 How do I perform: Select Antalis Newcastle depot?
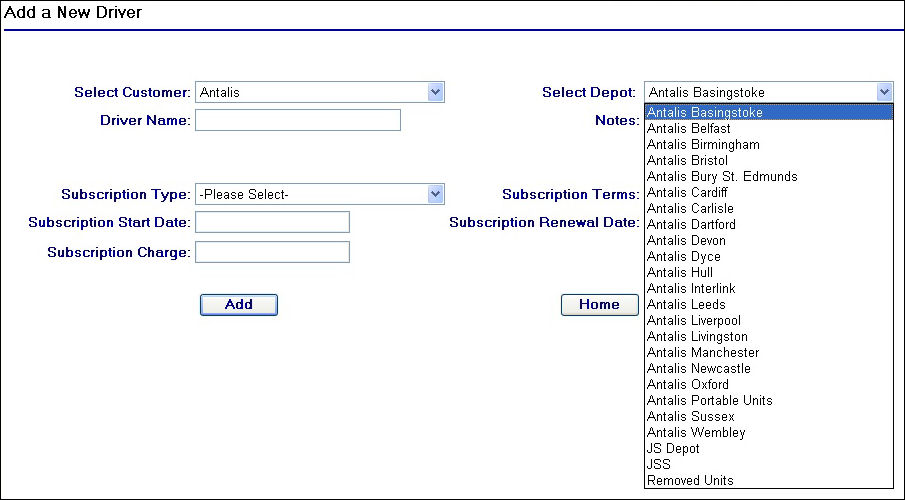pyautogui.click(x=769, y=368)
